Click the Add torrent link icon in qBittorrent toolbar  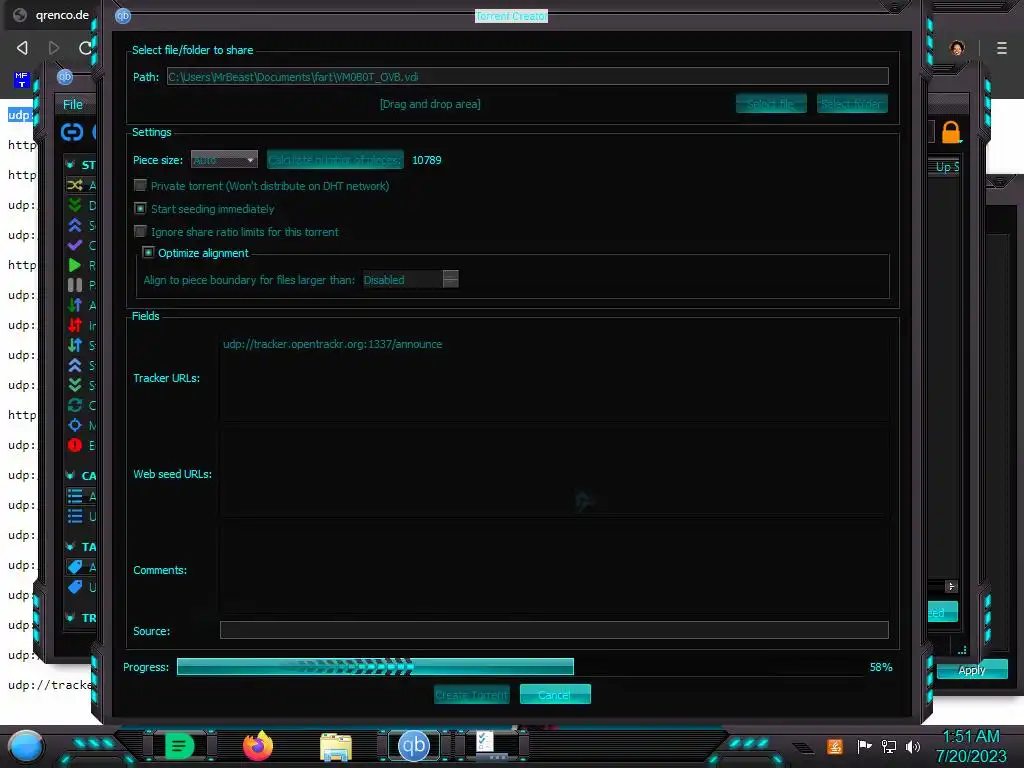[x=72, y=133]
